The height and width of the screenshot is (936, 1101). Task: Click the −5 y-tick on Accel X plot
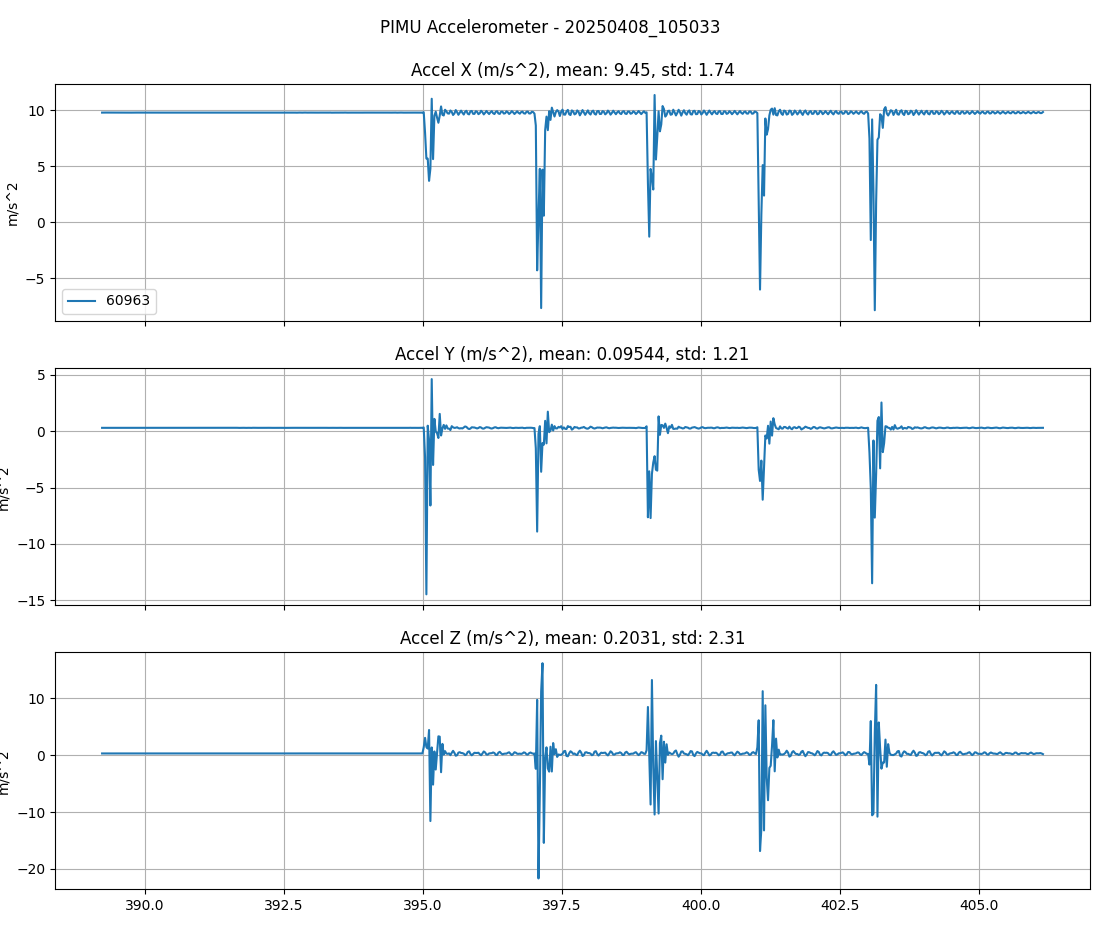point(36,279)
